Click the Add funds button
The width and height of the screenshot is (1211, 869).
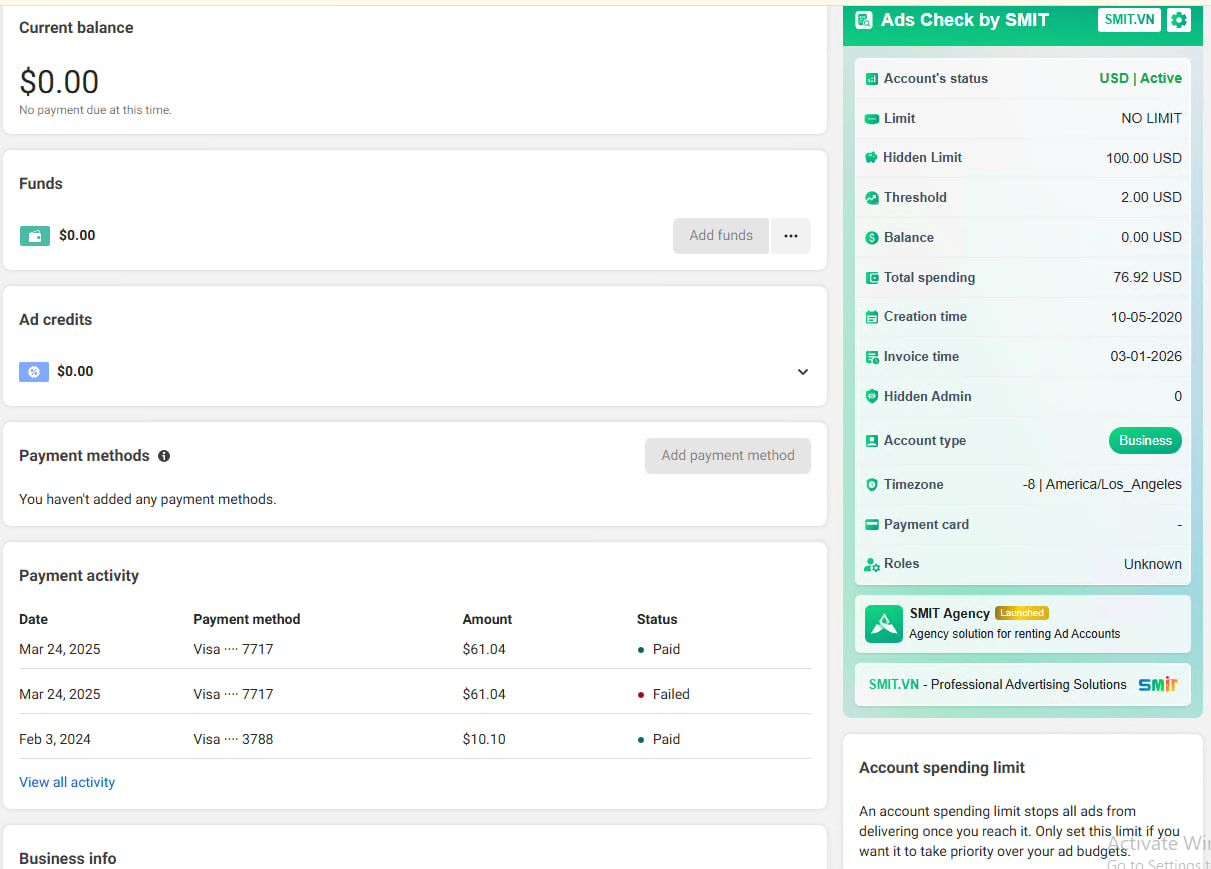point(720,236)
